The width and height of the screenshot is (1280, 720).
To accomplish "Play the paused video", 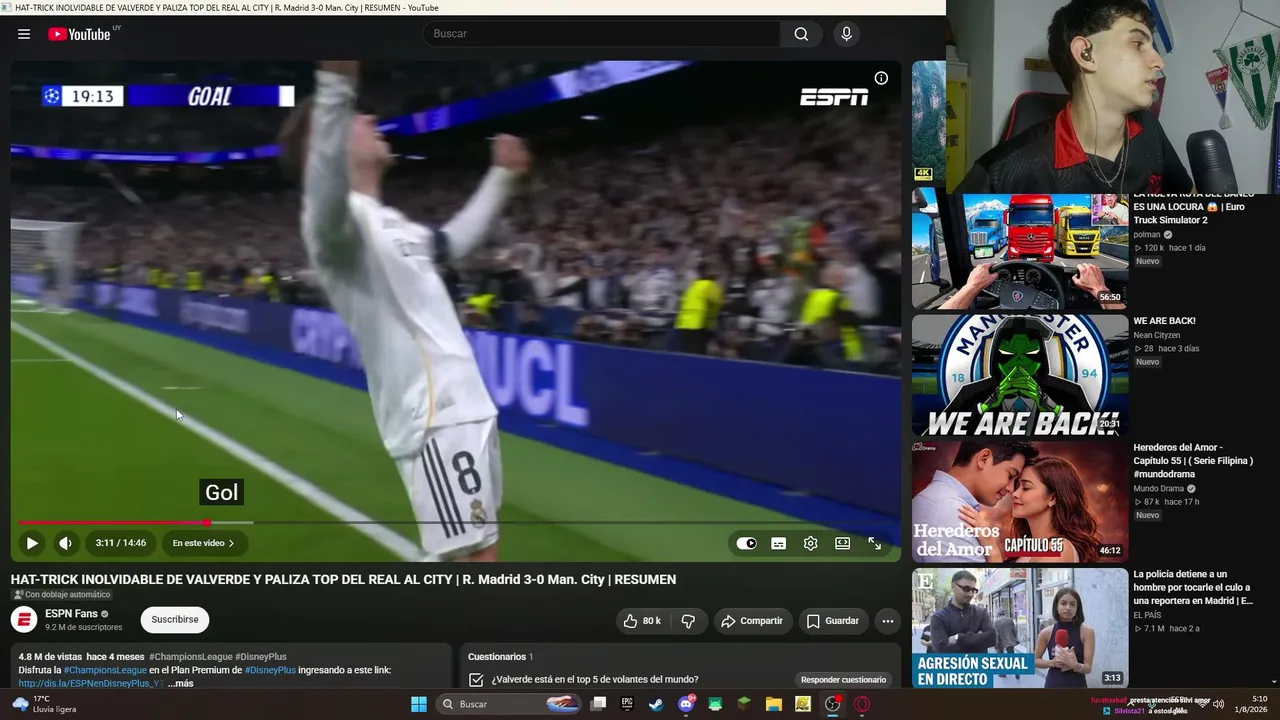I will 32,543.
